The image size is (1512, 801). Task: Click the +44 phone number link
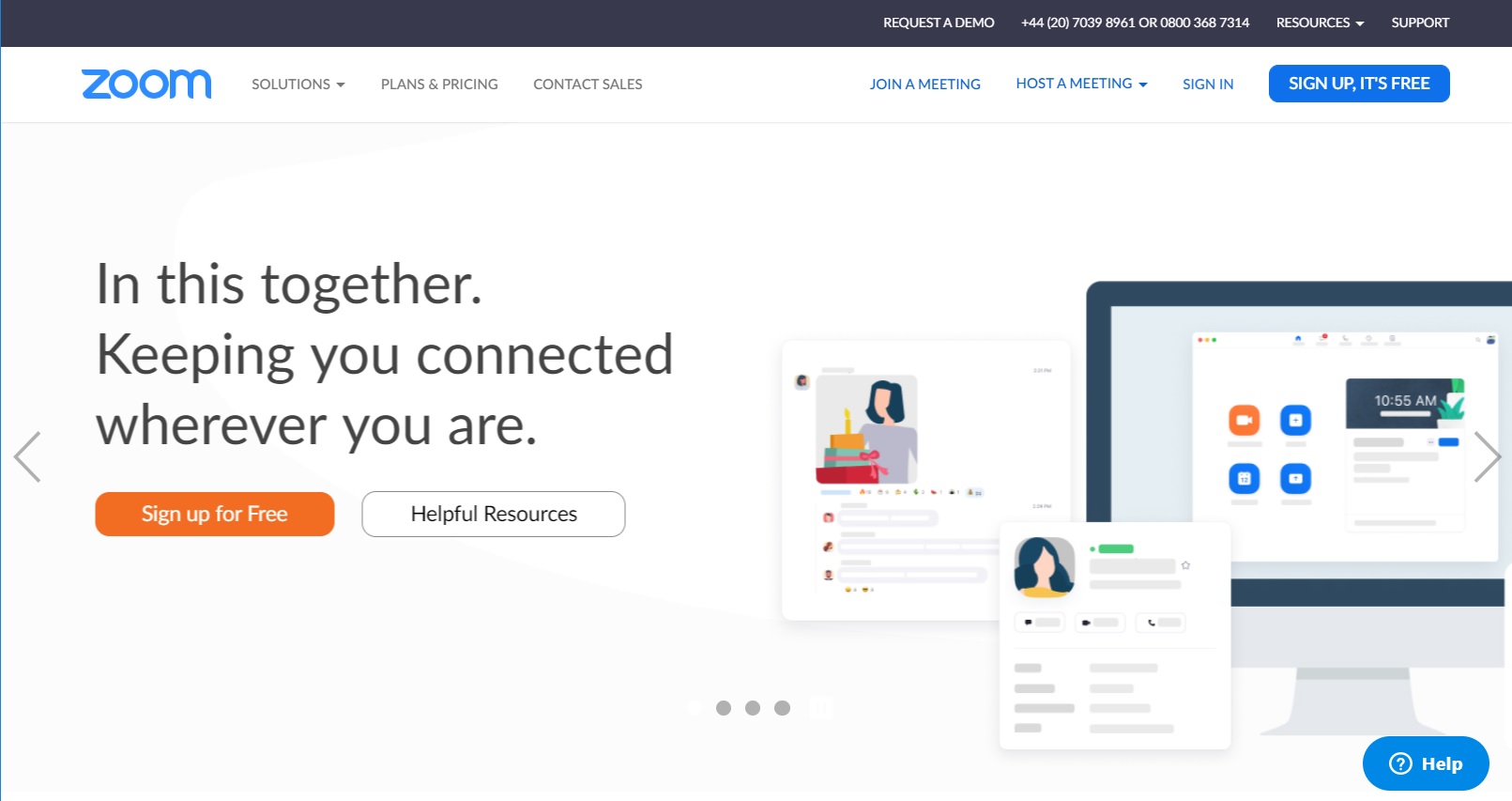[x=1135, y=23]
